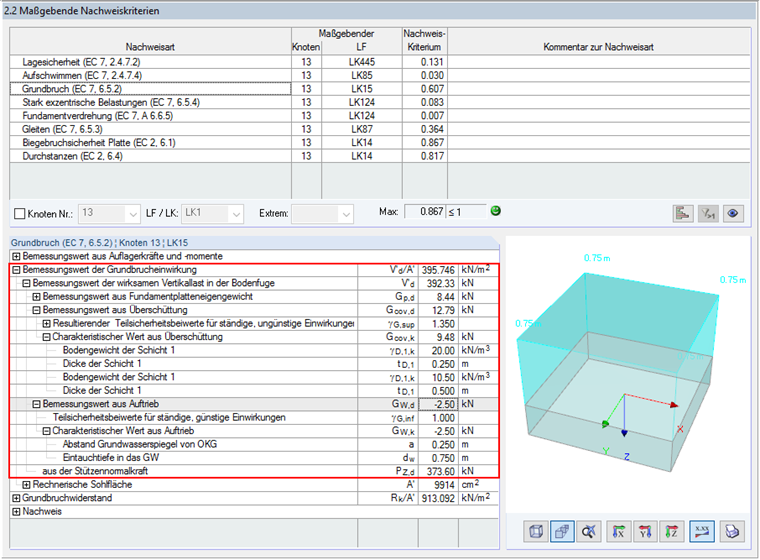Click Eintauchtiefe in das GW row
760x560 pixels.
(x=254, y=458)
